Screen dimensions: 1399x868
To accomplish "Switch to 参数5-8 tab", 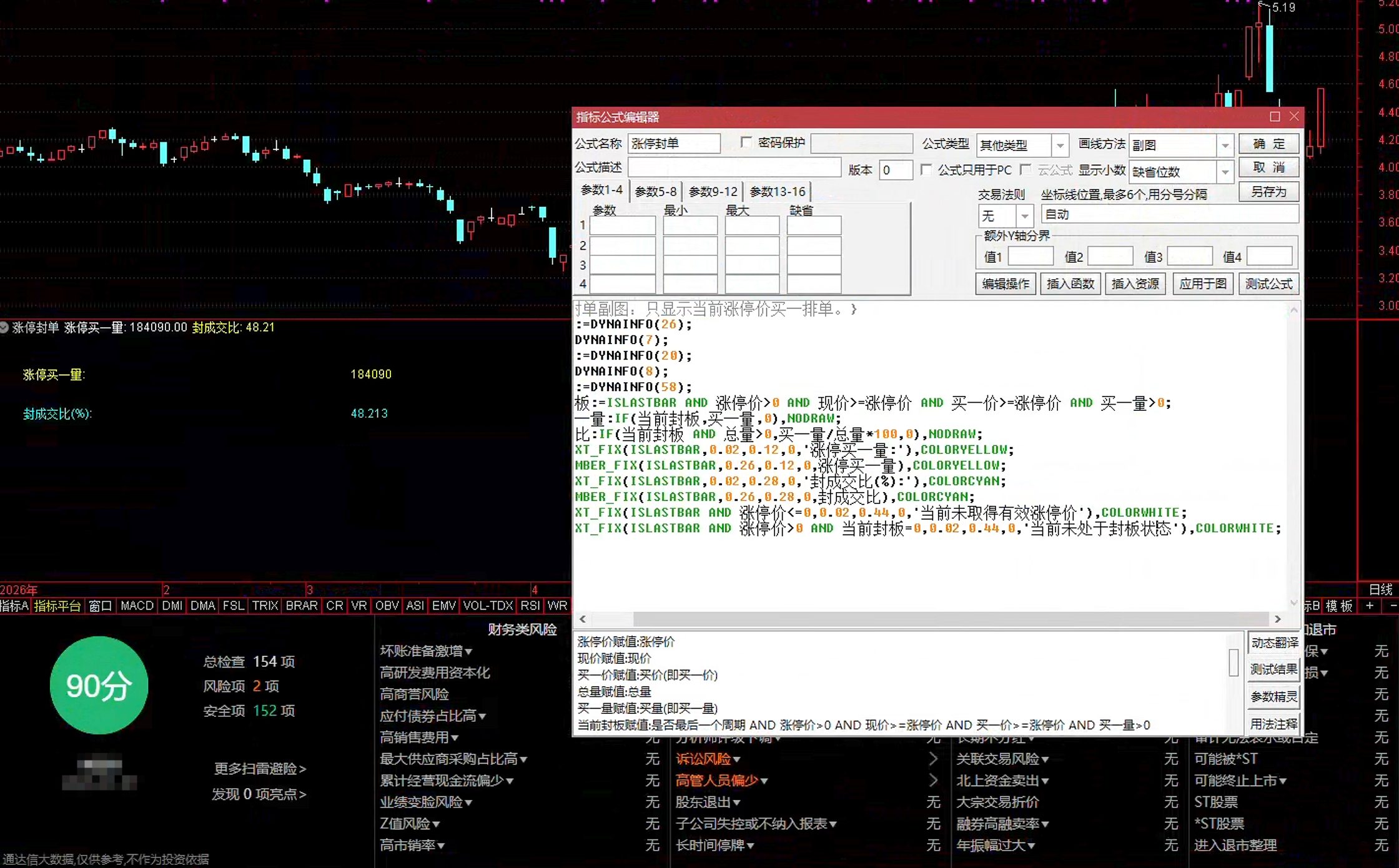I will [x=656, y=191].
